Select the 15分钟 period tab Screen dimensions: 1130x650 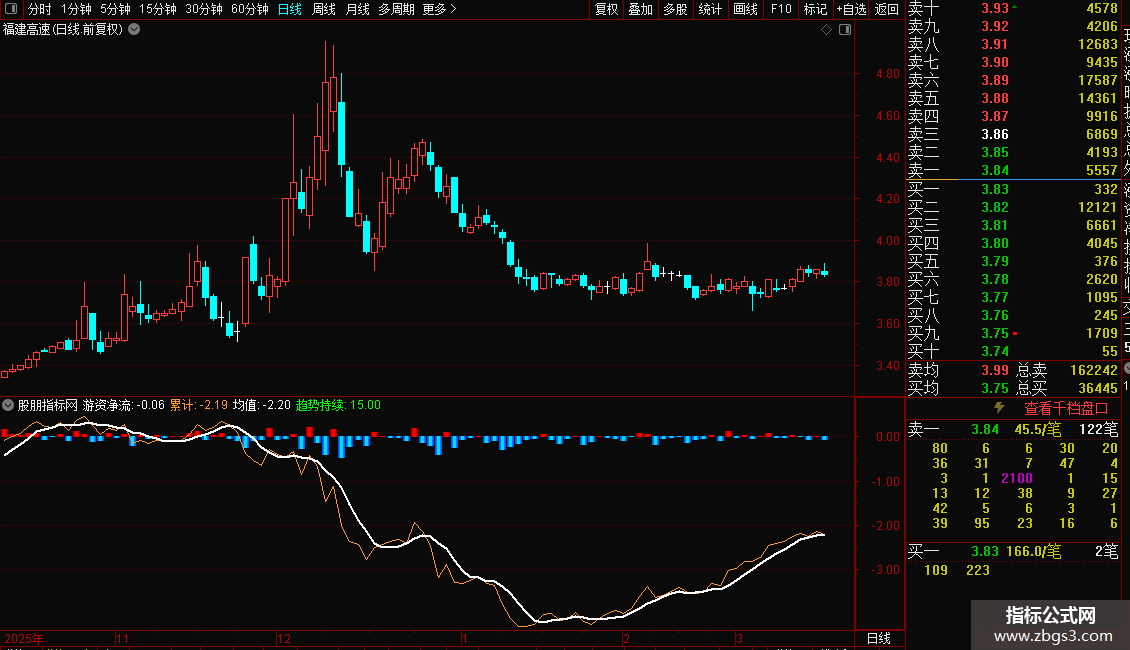158,9
